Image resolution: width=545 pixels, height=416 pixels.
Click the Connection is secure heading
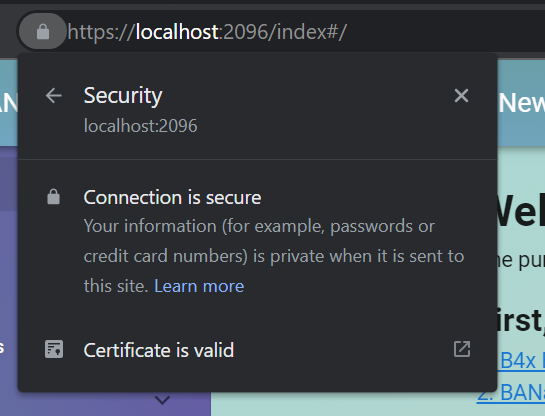click(x=172, y=197)
